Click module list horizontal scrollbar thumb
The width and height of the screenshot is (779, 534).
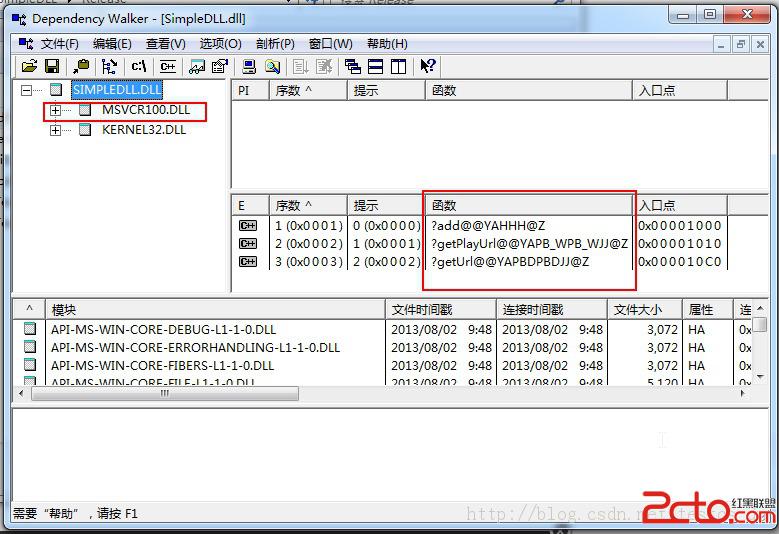point(165,393)
